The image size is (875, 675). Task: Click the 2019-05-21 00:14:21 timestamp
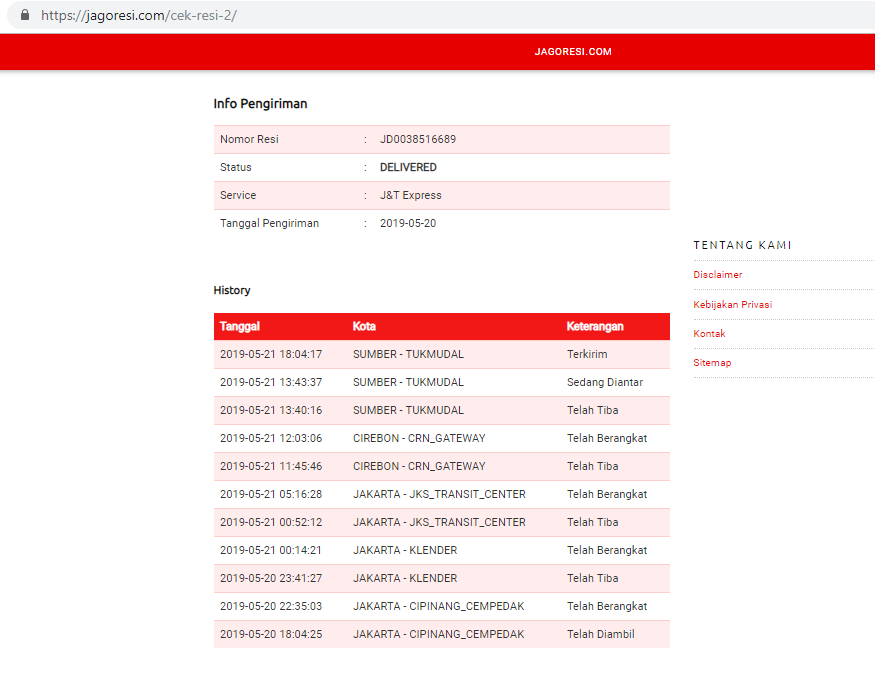271,550
